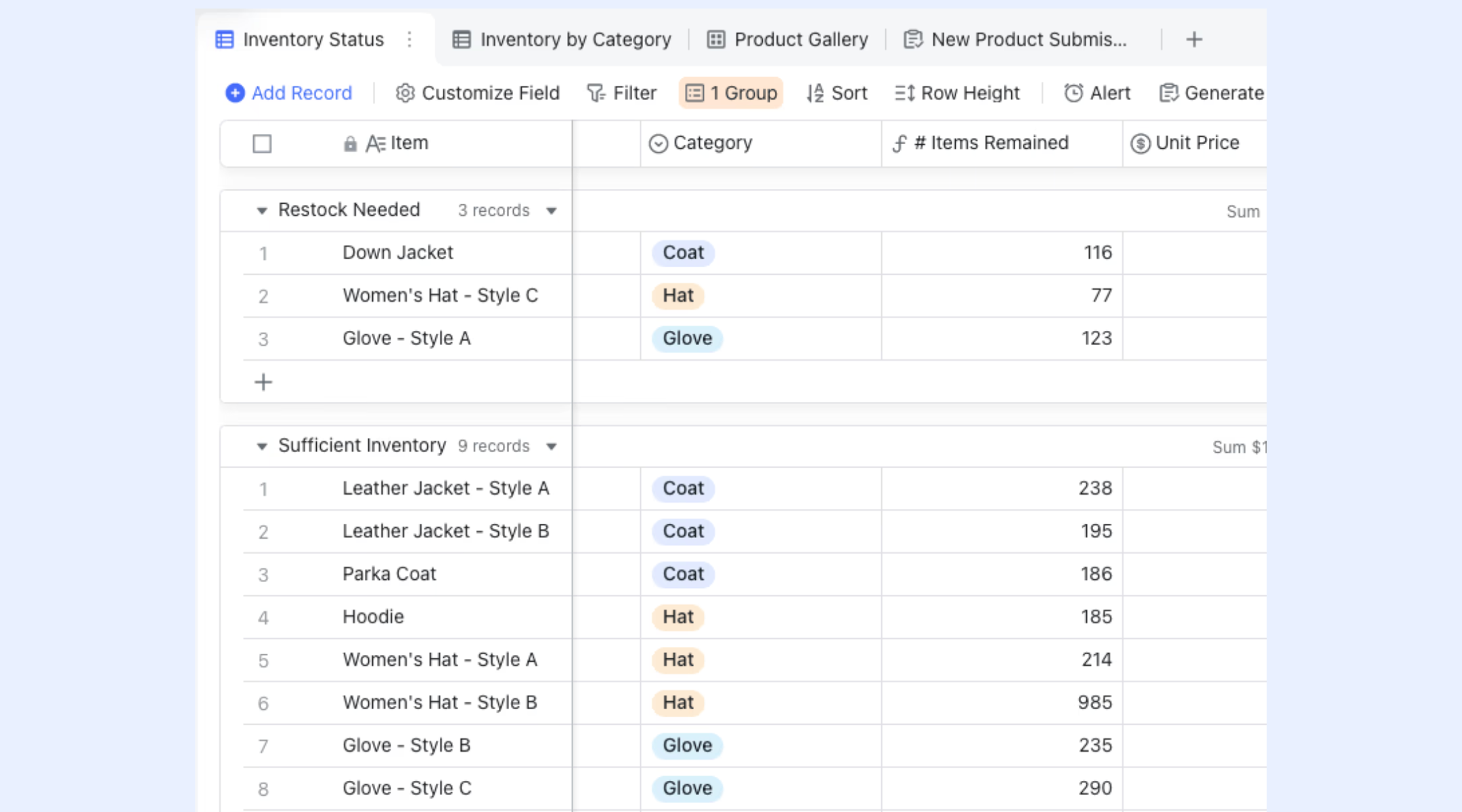Viewport: 1462px width, 812px height.
Task: Collapse the Restock Needed group
Action: [x=262, y=210]
